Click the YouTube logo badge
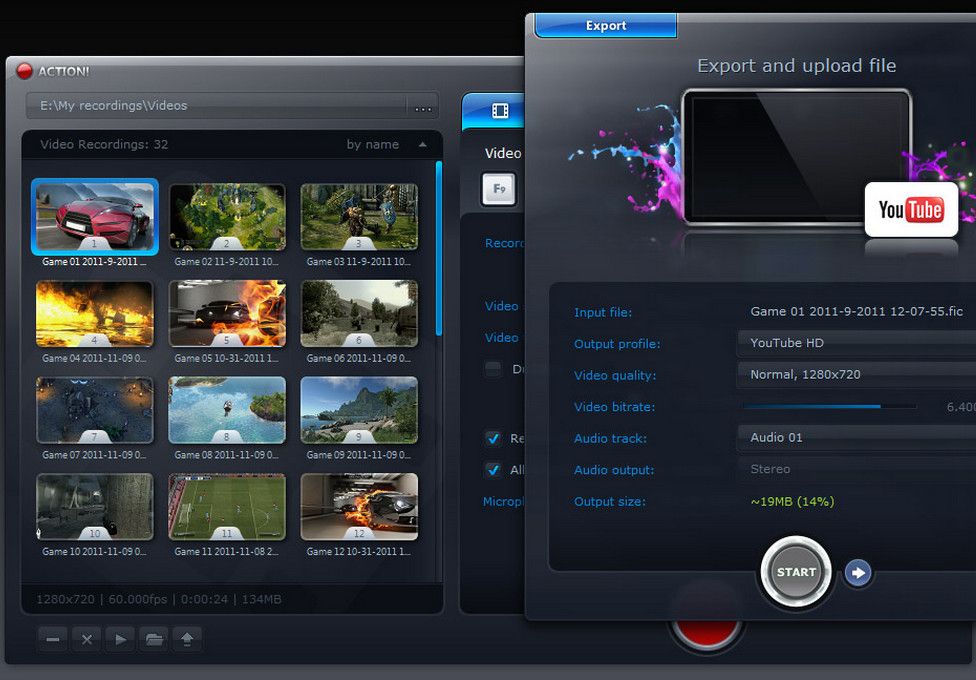This screenshot has height=680, width=976. 911,210
